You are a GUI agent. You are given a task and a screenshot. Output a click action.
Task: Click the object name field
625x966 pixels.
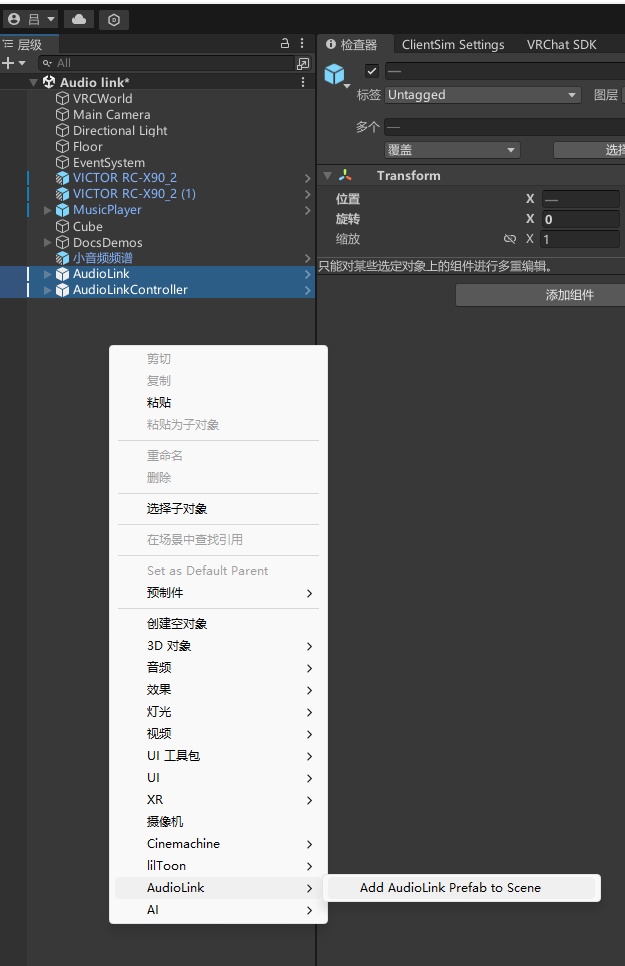[505, 71]
